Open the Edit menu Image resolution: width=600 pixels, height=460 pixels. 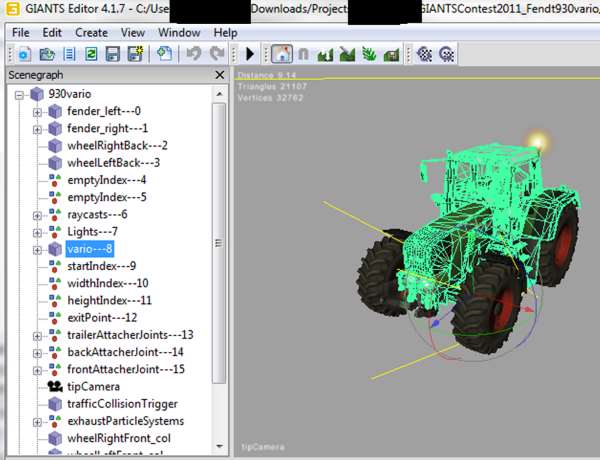[52, 33]
